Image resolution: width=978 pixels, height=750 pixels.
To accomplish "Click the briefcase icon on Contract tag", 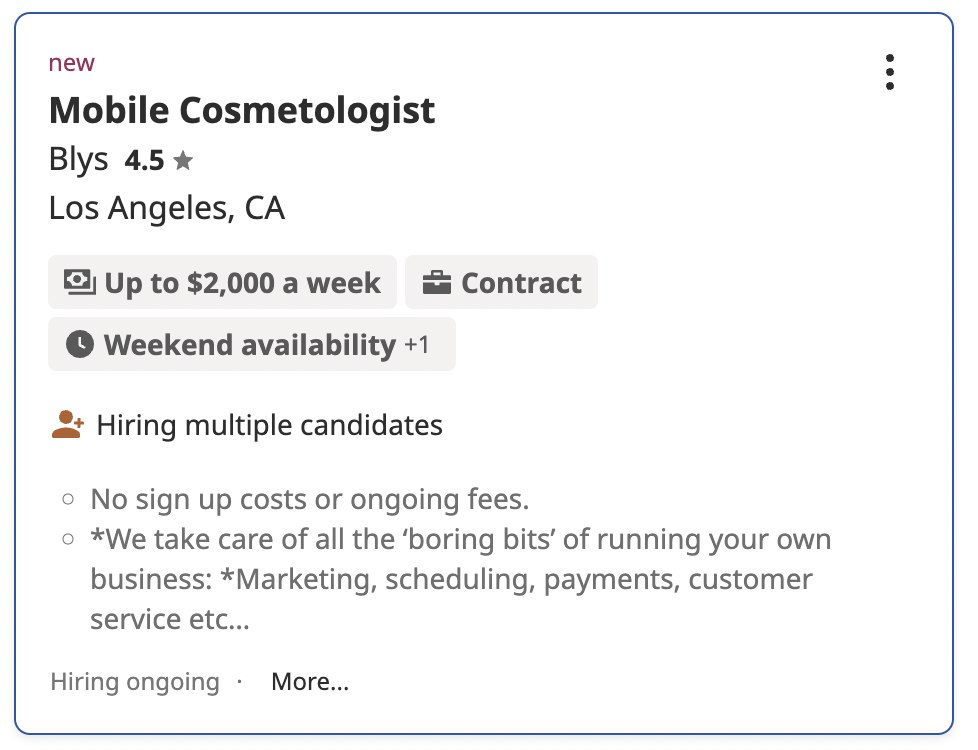I will point(436,282).
